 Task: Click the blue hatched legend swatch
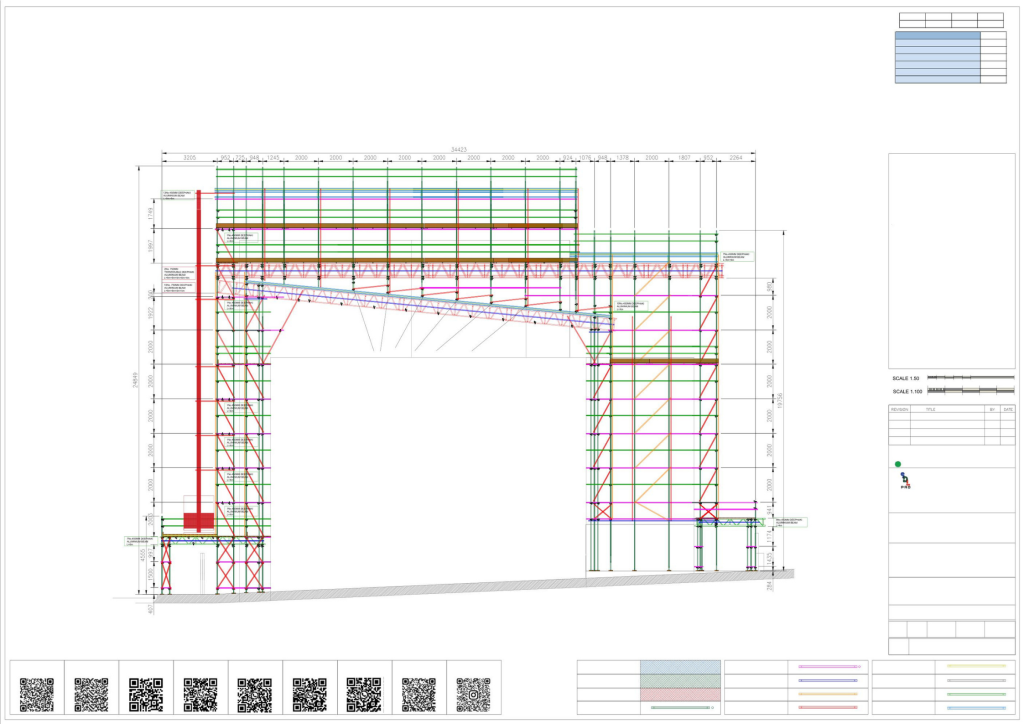coord(680,667)
